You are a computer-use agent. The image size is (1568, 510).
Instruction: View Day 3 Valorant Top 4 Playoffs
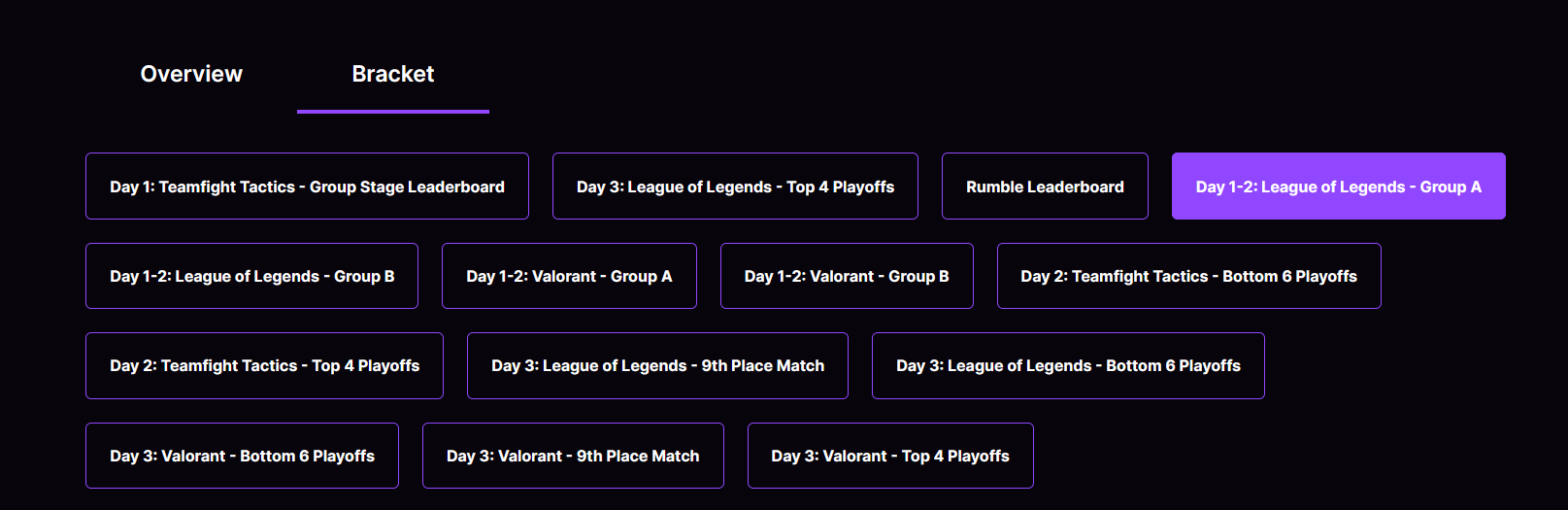tap(890, 456)
